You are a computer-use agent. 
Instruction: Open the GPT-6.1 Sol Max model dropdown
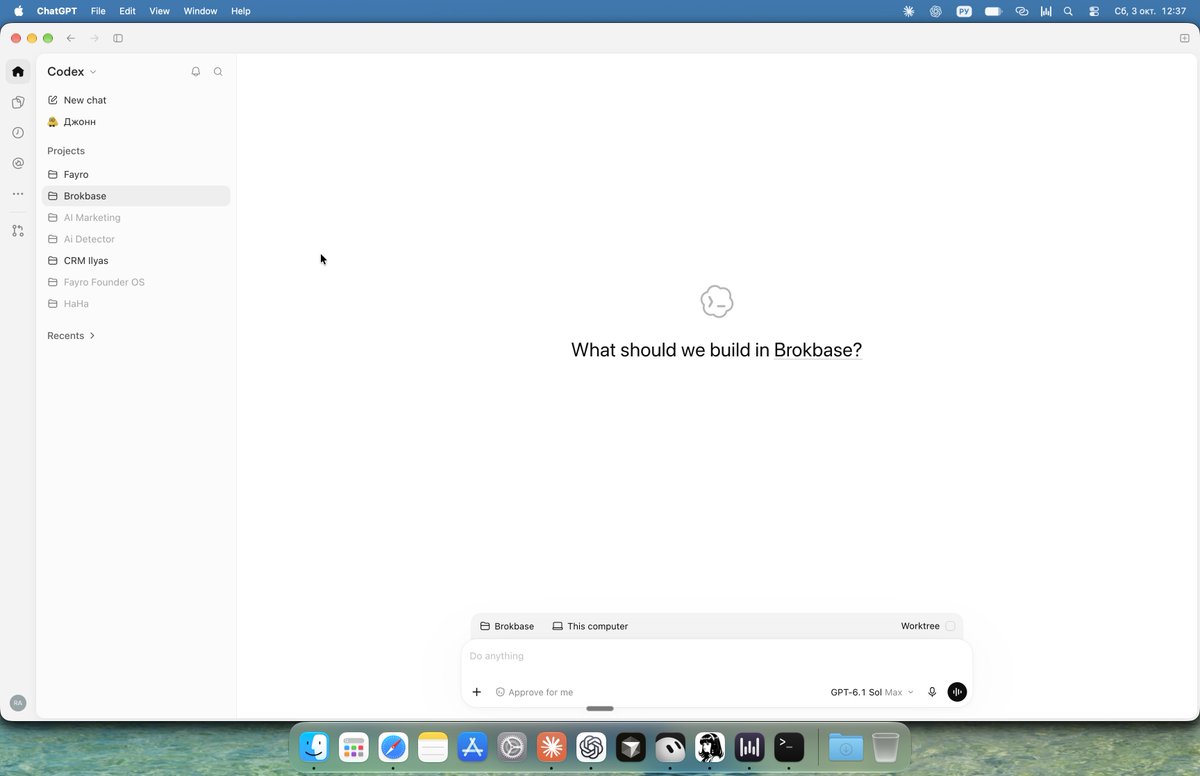tap(872, 692)
